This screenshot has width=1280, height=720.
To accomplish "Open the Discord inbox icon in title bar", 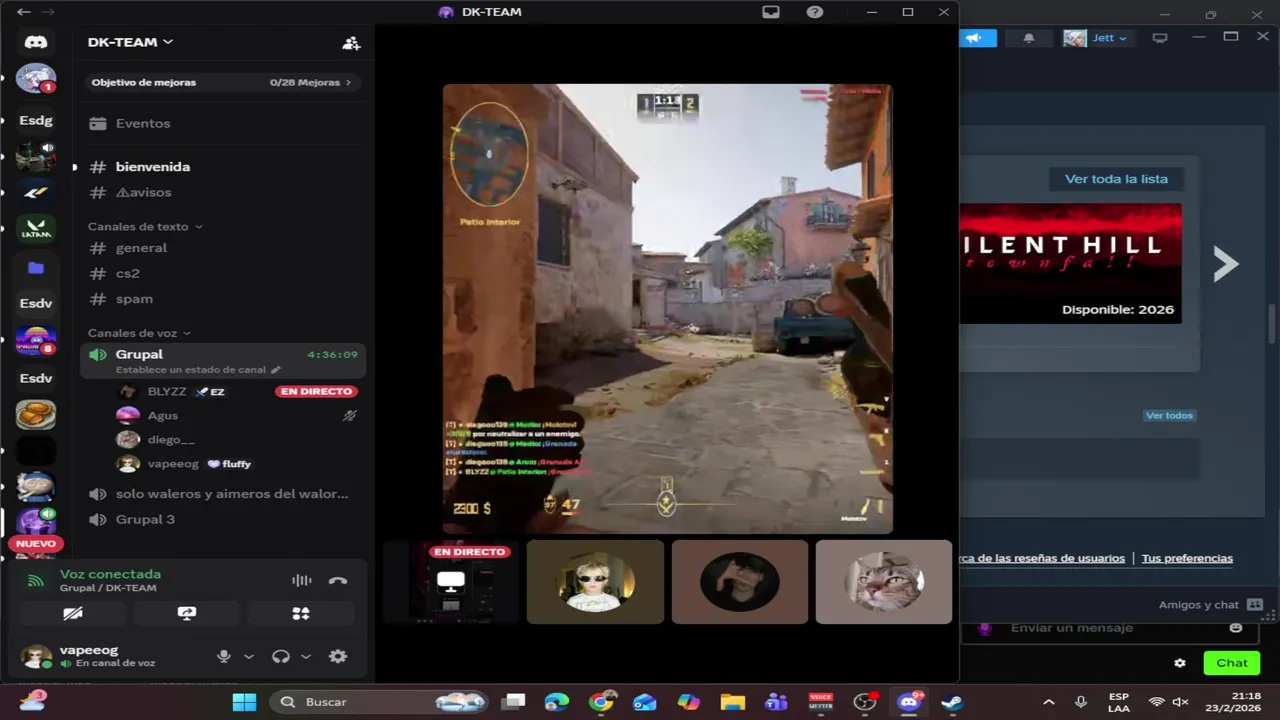I will [x=771, y=12].
